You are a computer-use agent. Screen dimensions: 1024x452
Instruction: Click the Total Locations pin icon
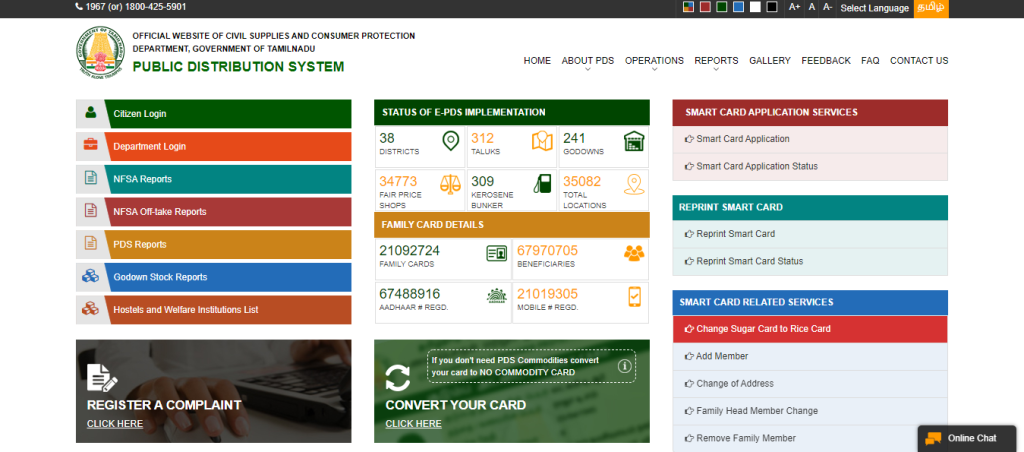[634, 184]
